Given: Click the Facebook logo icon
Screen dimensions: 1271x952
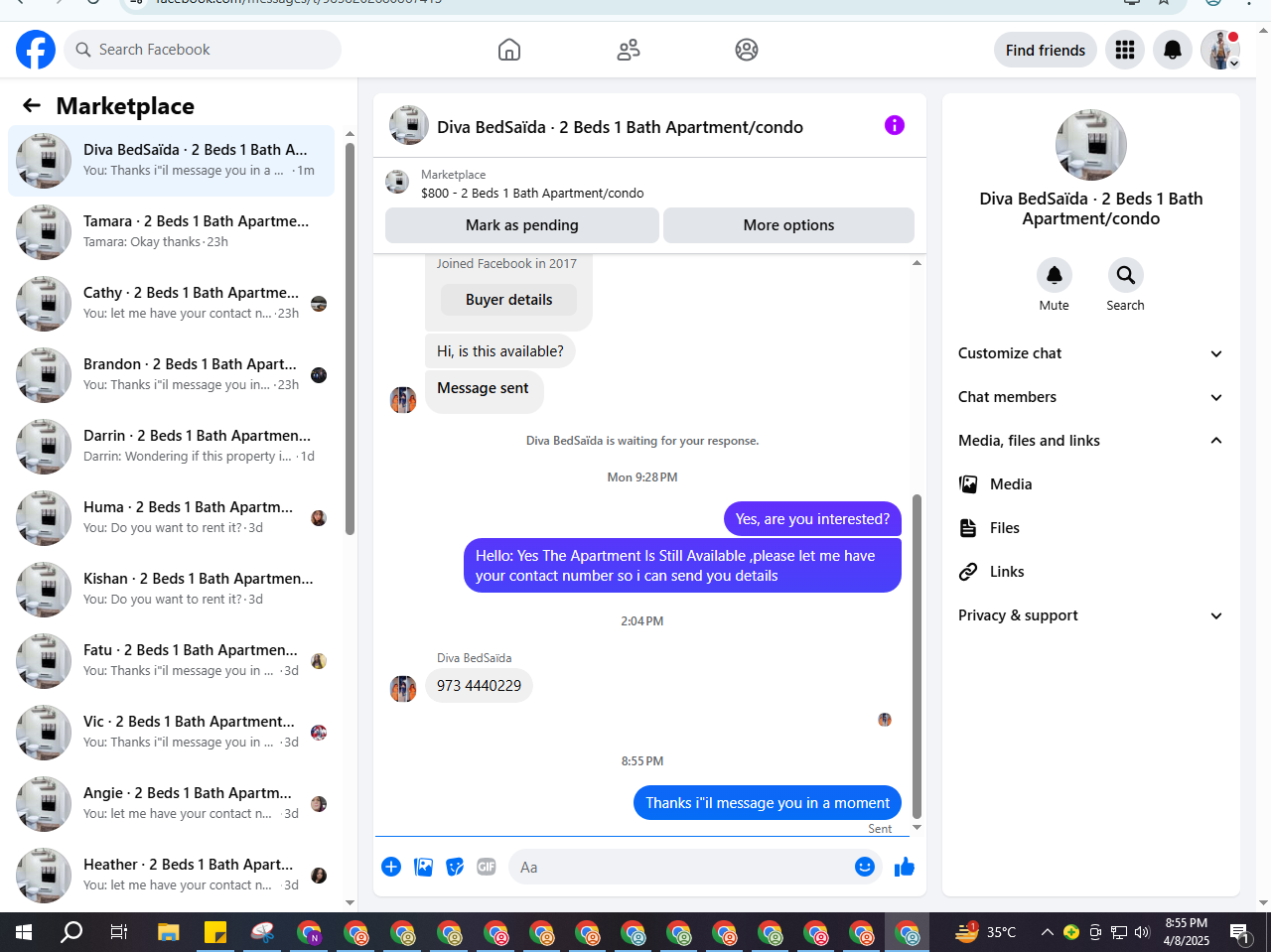Looking at the screenshot, I should pyautogui.click(x=36, y=50).
